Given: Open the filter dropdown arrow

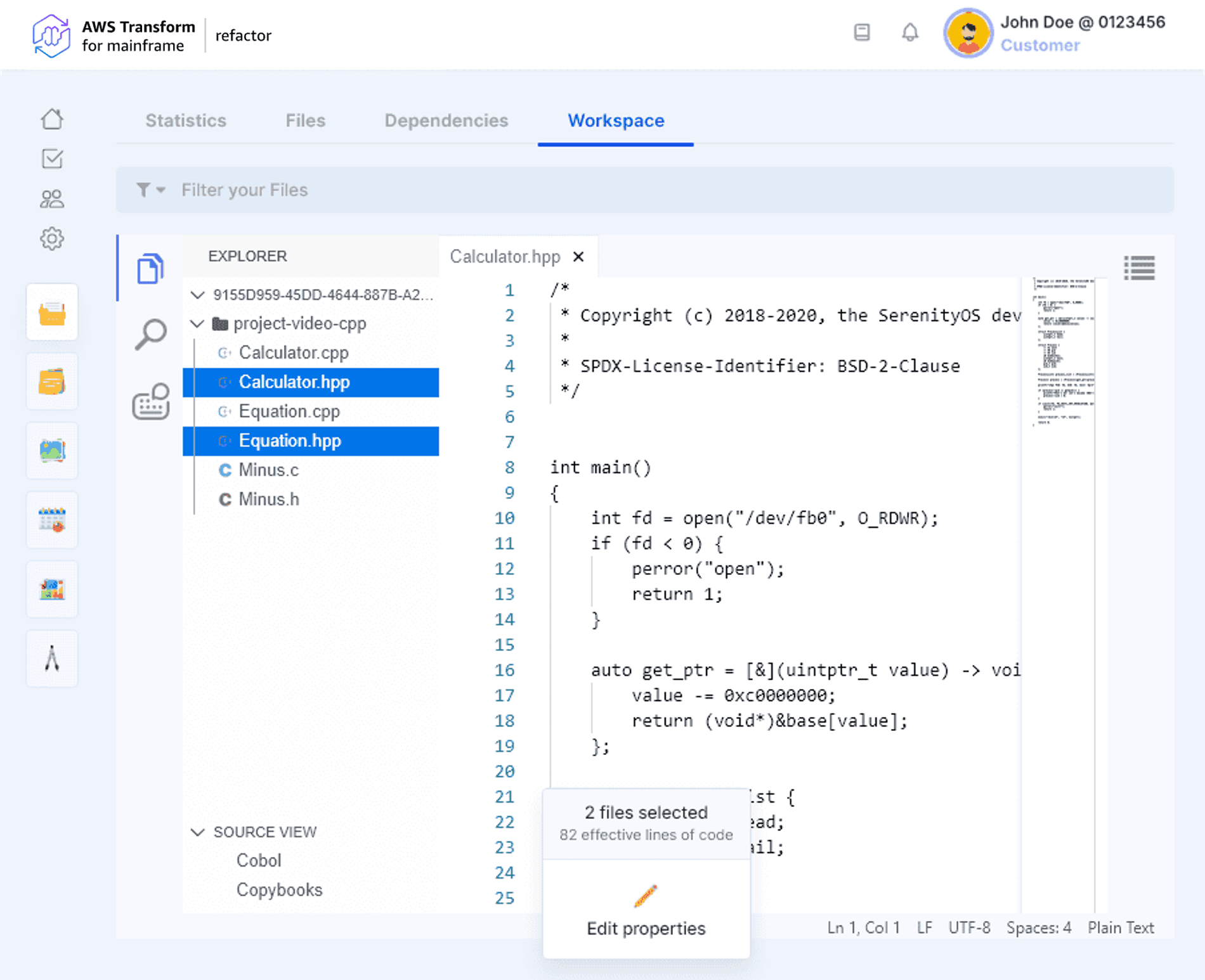Looking at the screenshot, I should (160, 190).
